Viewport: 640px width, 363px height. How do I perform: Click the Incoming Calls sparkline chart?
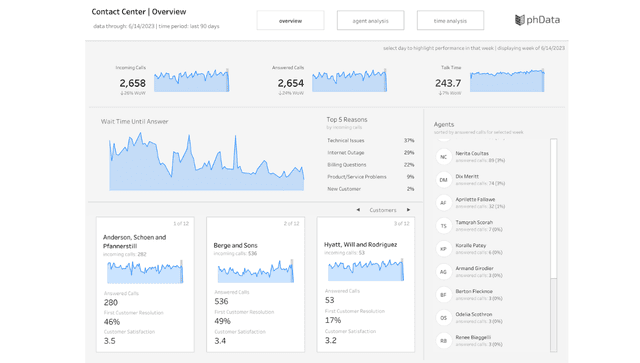pyautogui.click(x=191, y=80)
